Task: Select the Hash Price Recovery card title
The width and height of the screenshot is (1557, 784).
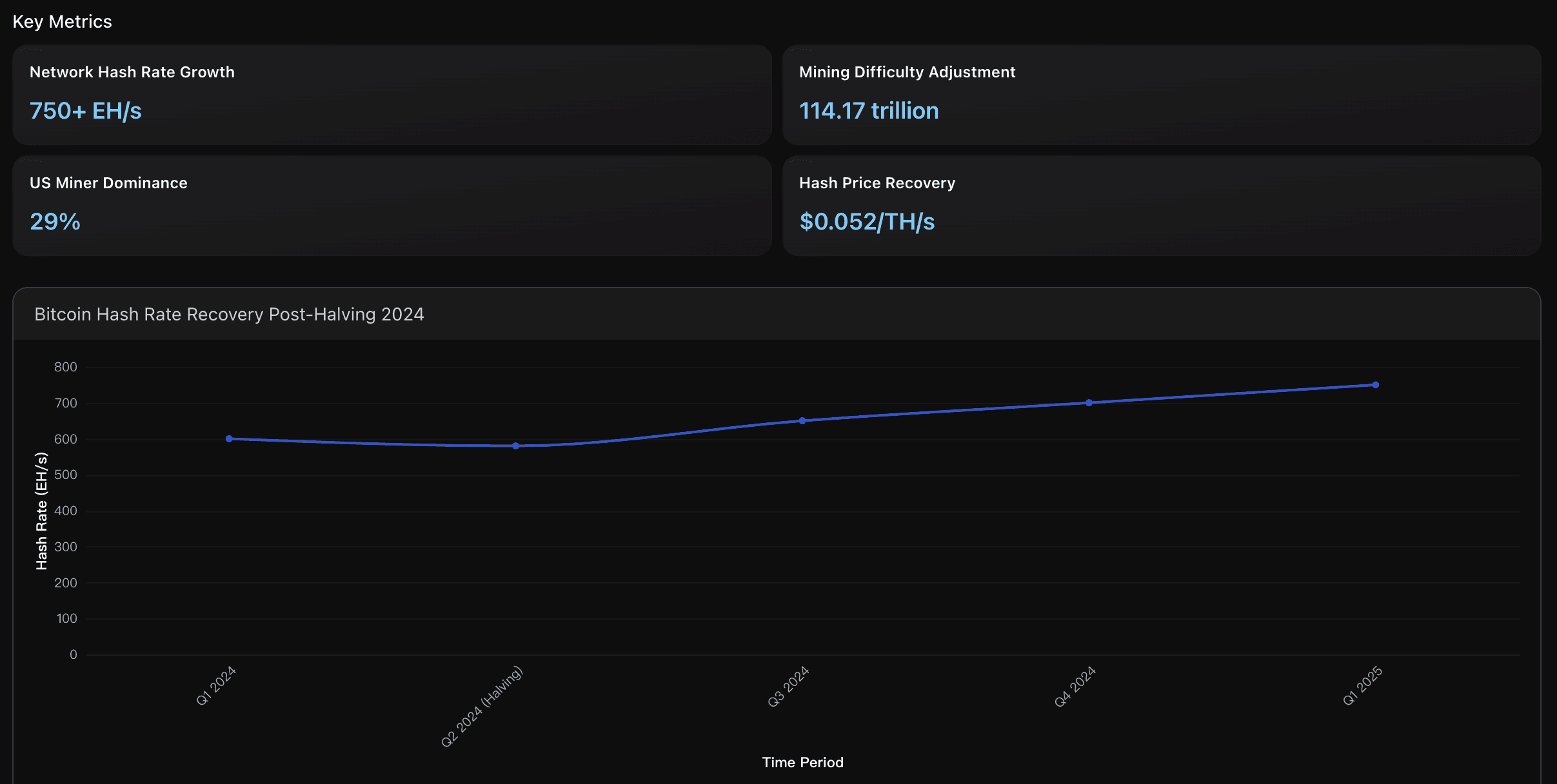Action: pyautogui.click(x=877, y=183)
